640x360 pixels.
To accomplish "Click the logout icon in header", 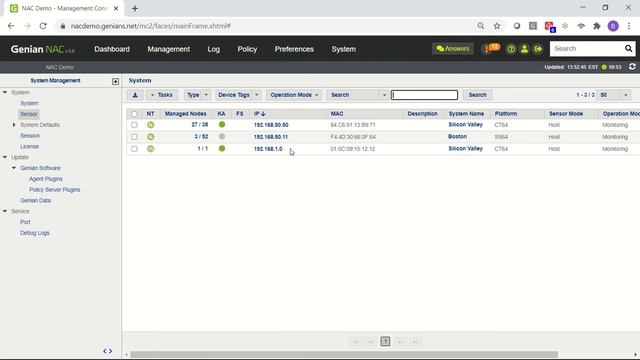I will pyautogui.click(x=538, y=49).
